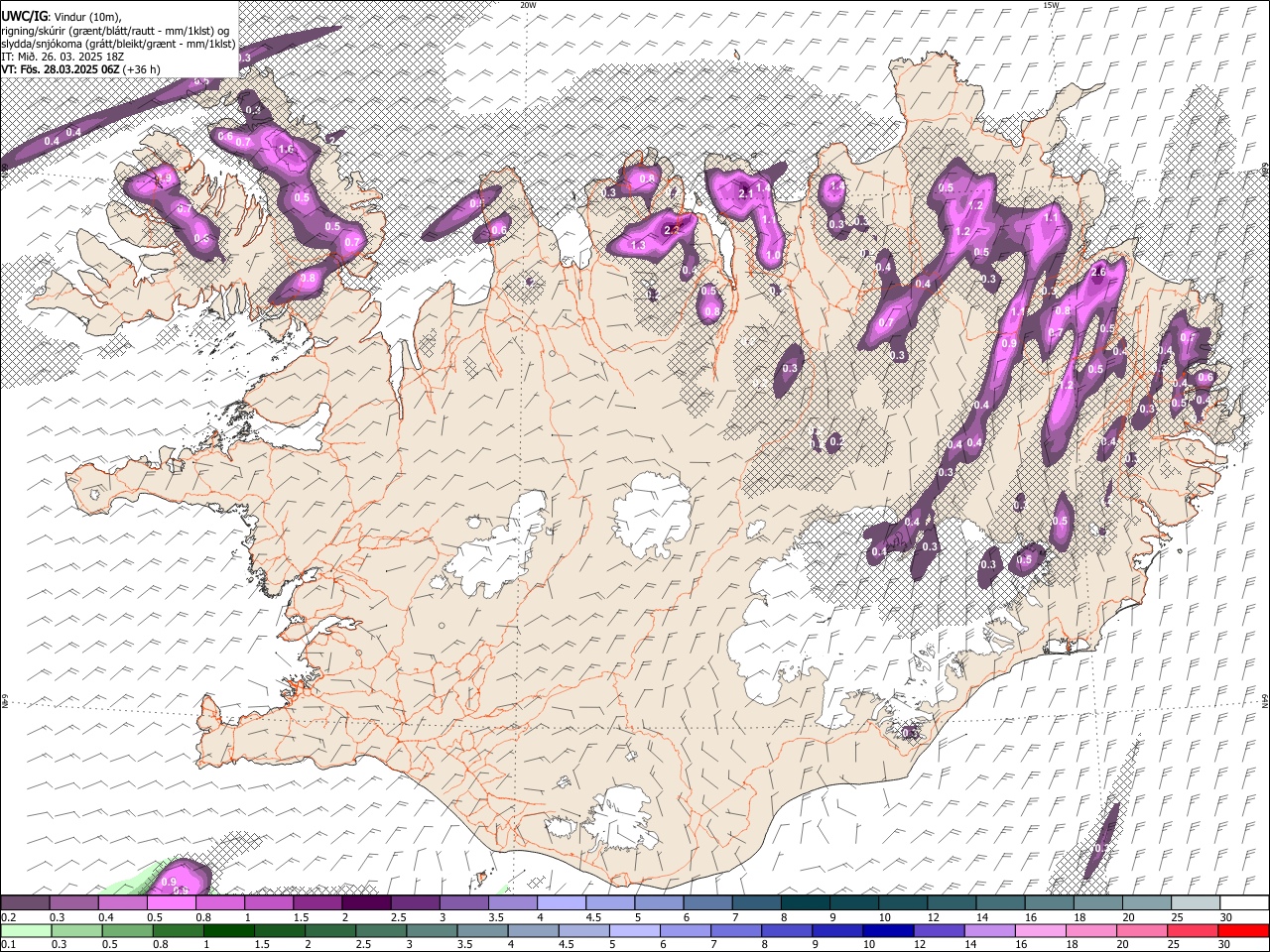Click the 'IT: Mið. 26. 03. 2025 18Z' initial time line
Viewport: 1270px width, 952px height.
[63, 57]
